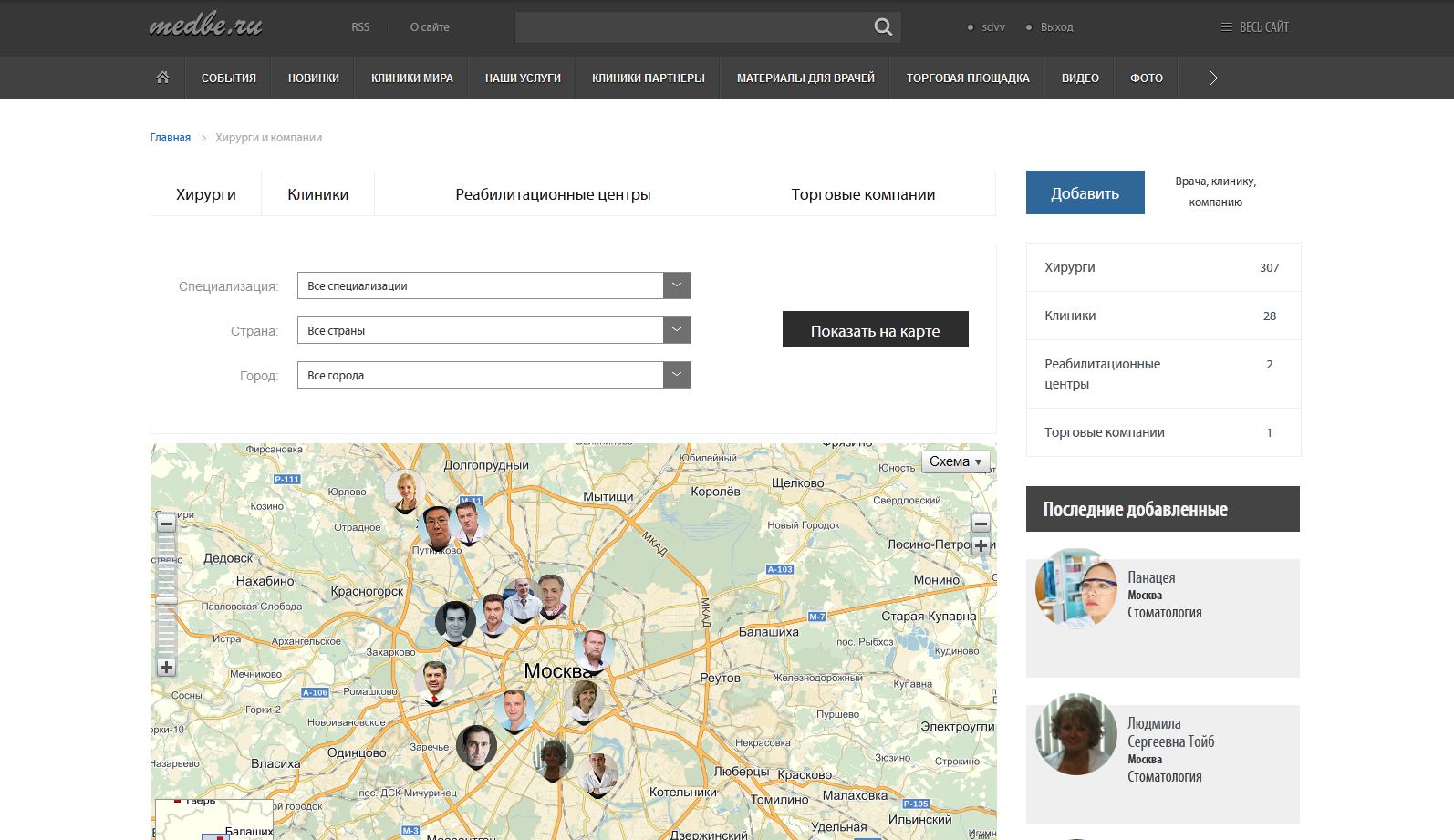Open Людмила Сергеевна Тойб photo
Viewport: 1454px width, 840px height.
click(x=1075, y=734)
